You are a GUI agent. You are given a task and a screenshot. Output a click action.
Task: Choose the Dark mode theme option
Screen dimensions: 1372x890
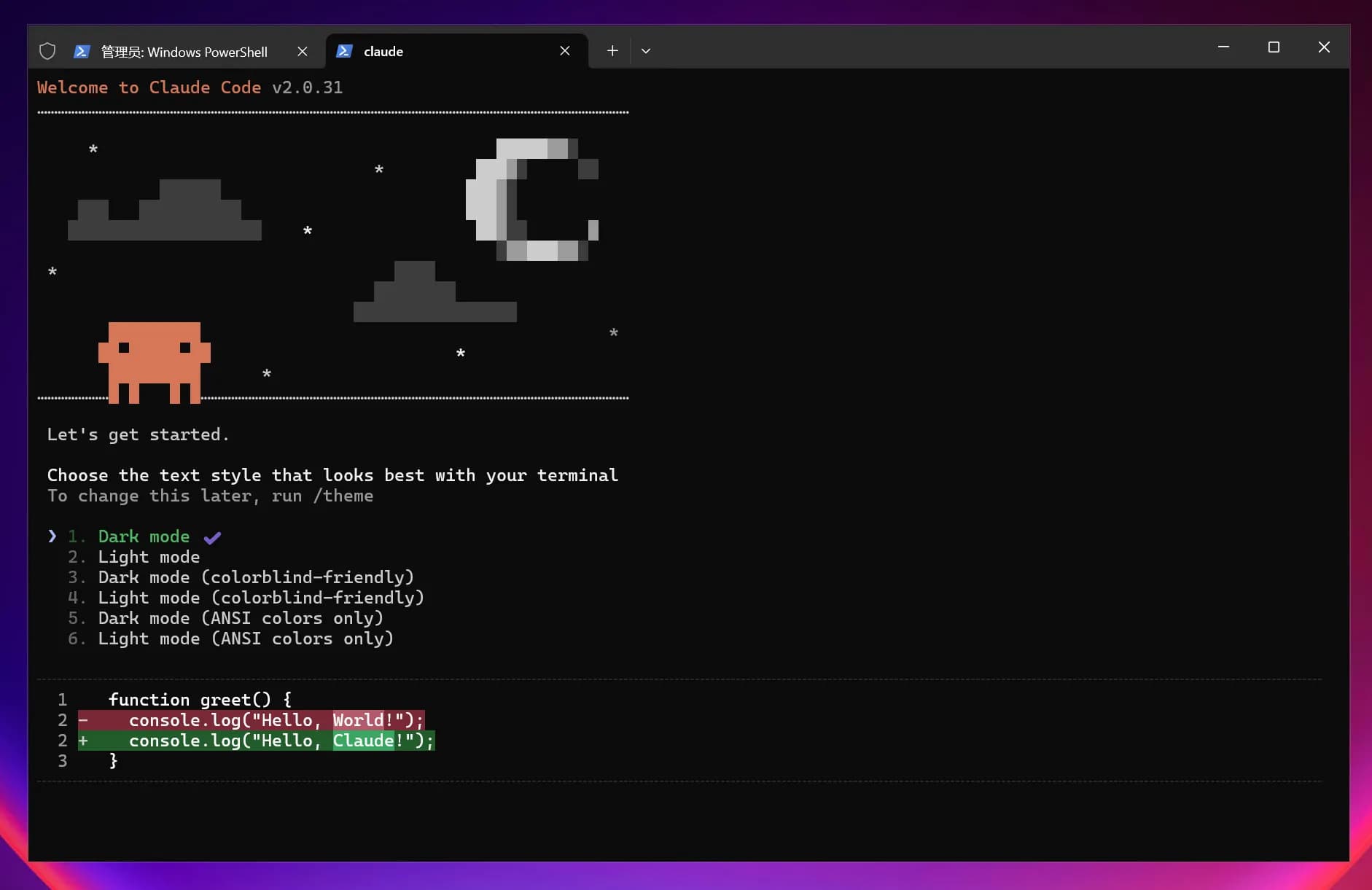(144, 536)
